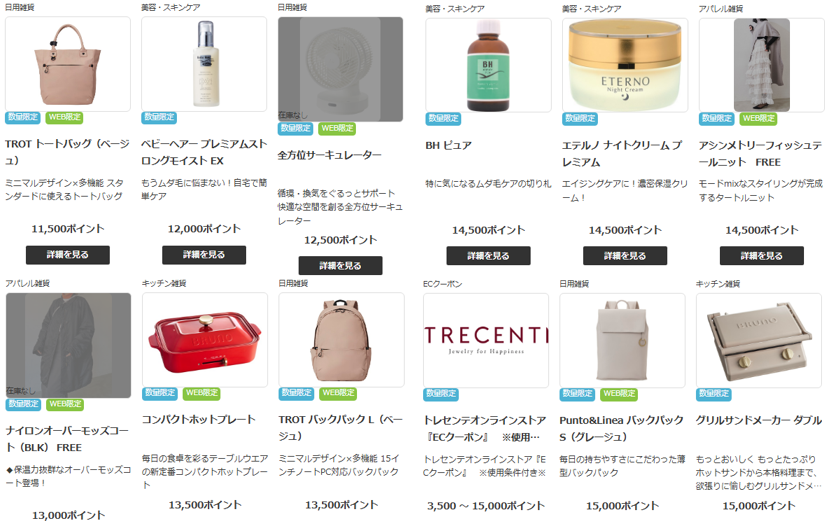
Task: Open the アシンメトリーフィッシュテールニット product title
Action: click(760, 153)
